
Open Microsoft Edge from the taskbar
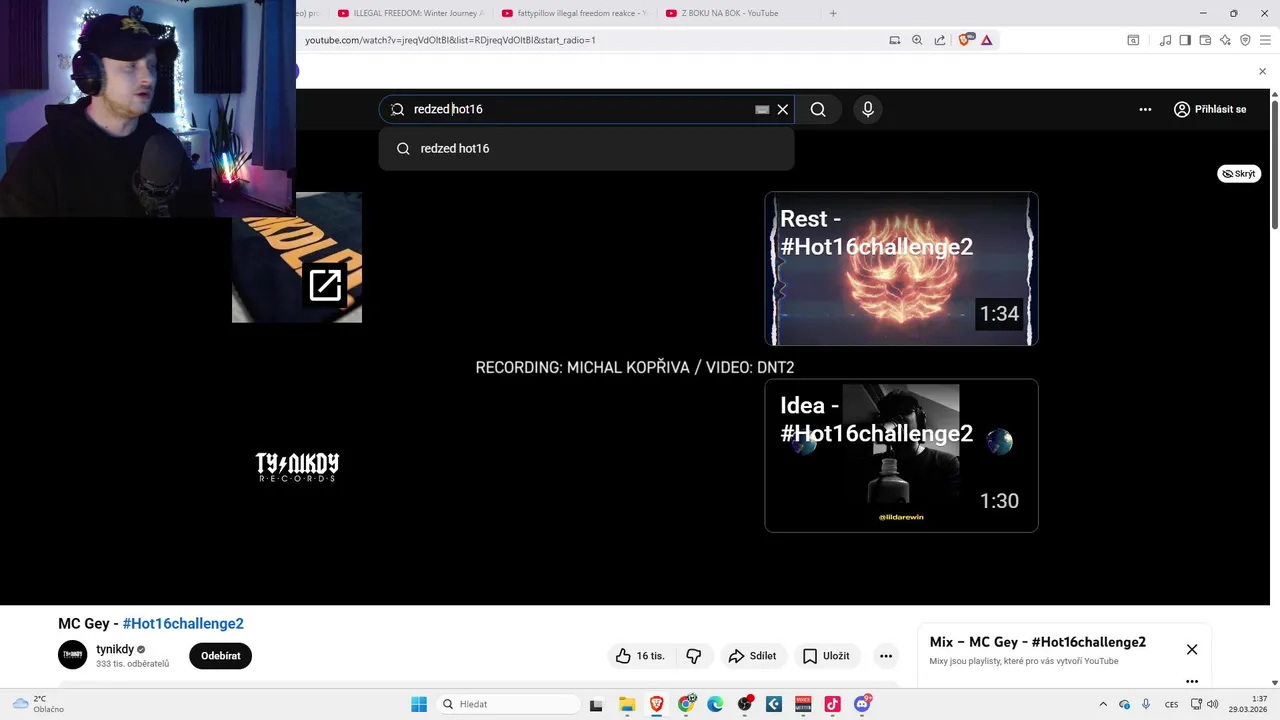715,704
